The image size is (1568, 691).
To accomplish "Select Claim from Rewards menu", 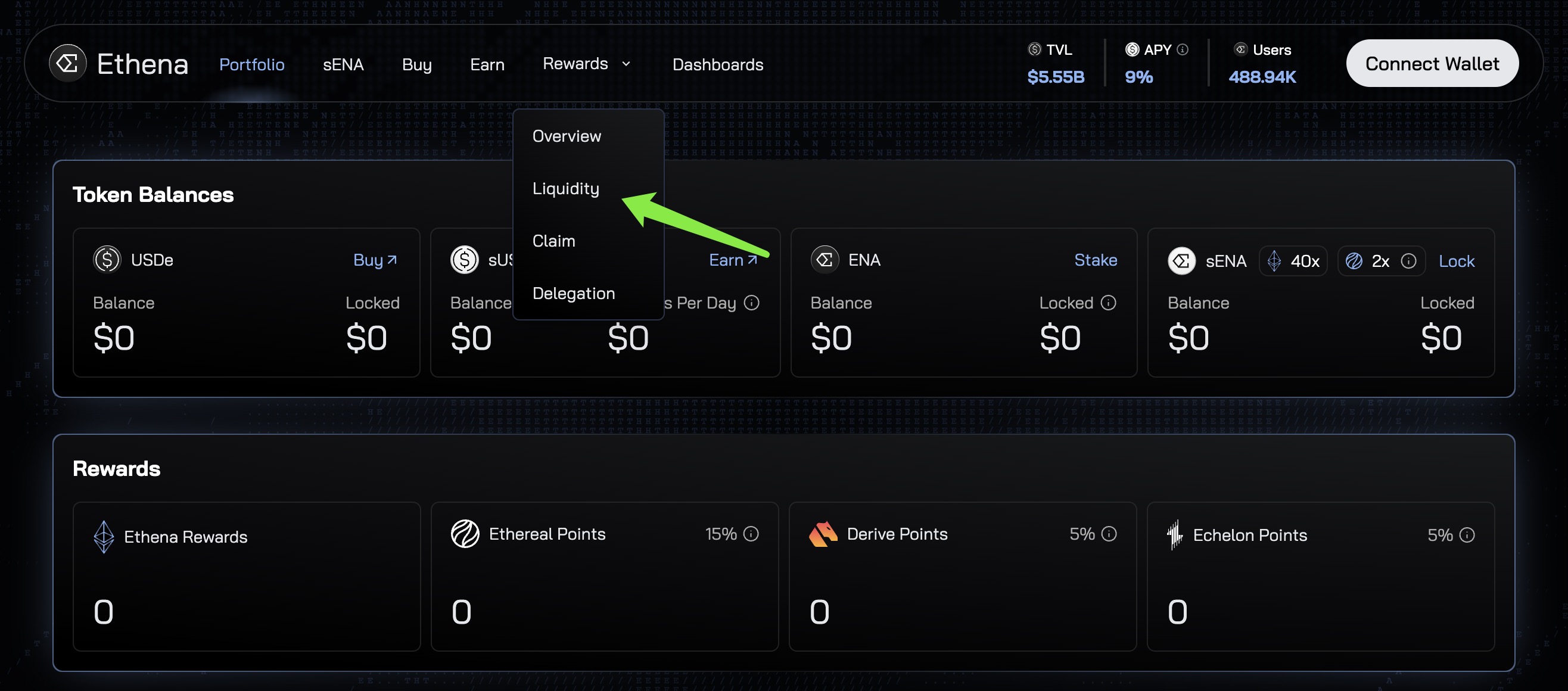I will (553, 241).
